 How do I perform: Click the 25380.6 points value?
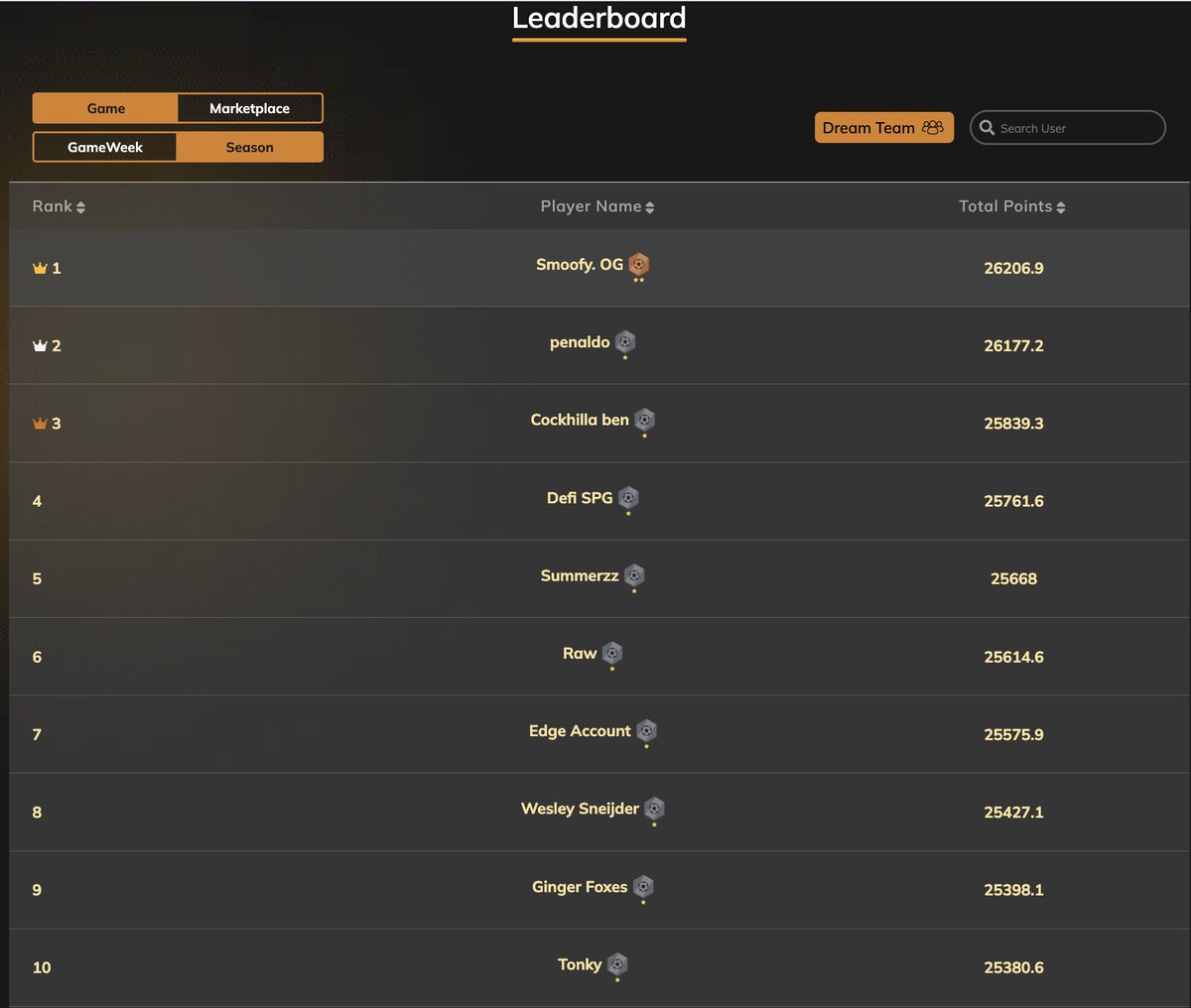pyautogui.click(x=1013, y=967)
